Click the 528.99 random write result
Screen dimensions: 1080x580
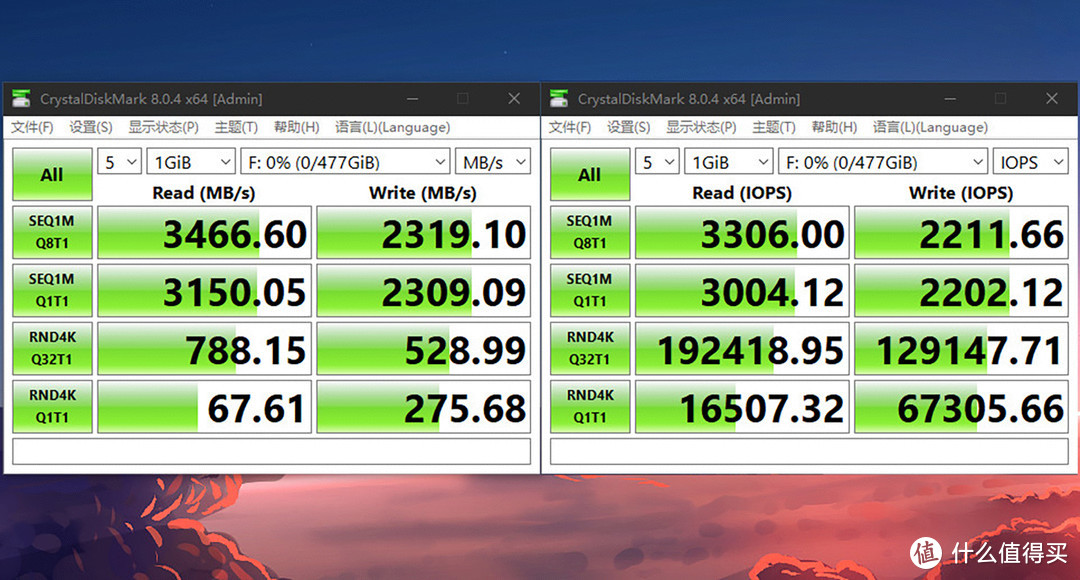point(424,349)
